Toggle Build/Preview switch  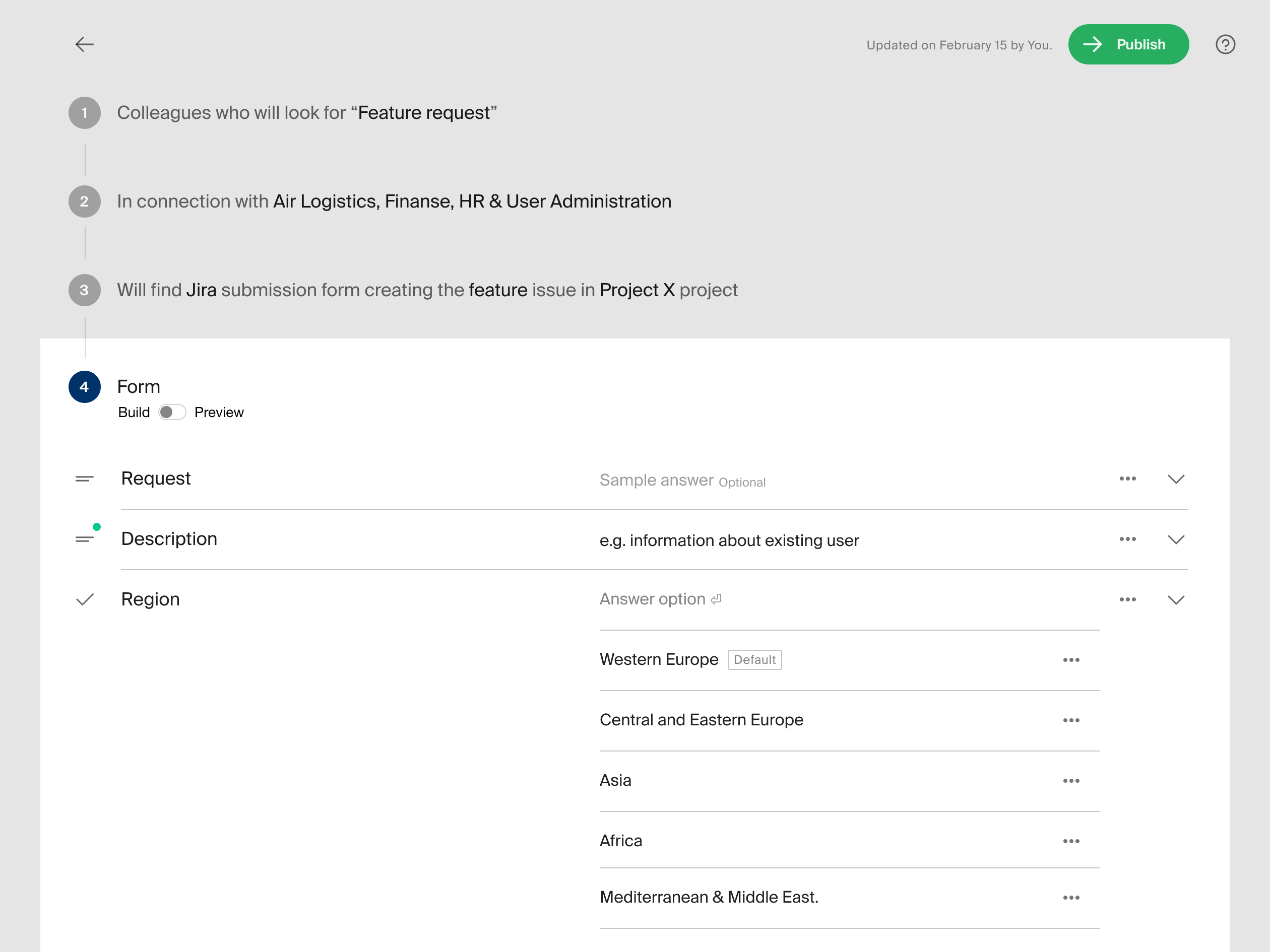172,412
